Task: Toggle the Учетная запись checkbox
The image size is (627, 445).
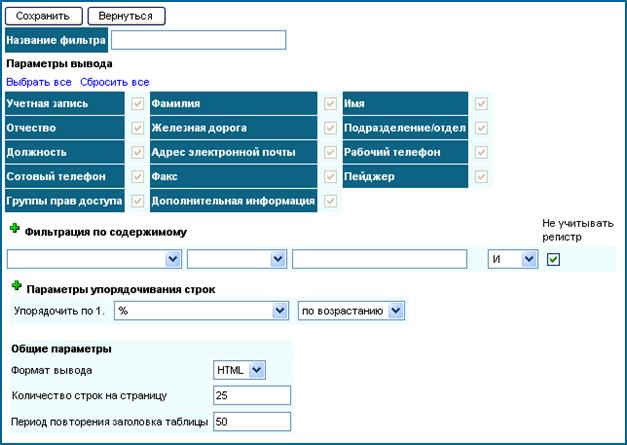Action: (x=138, y=104)
